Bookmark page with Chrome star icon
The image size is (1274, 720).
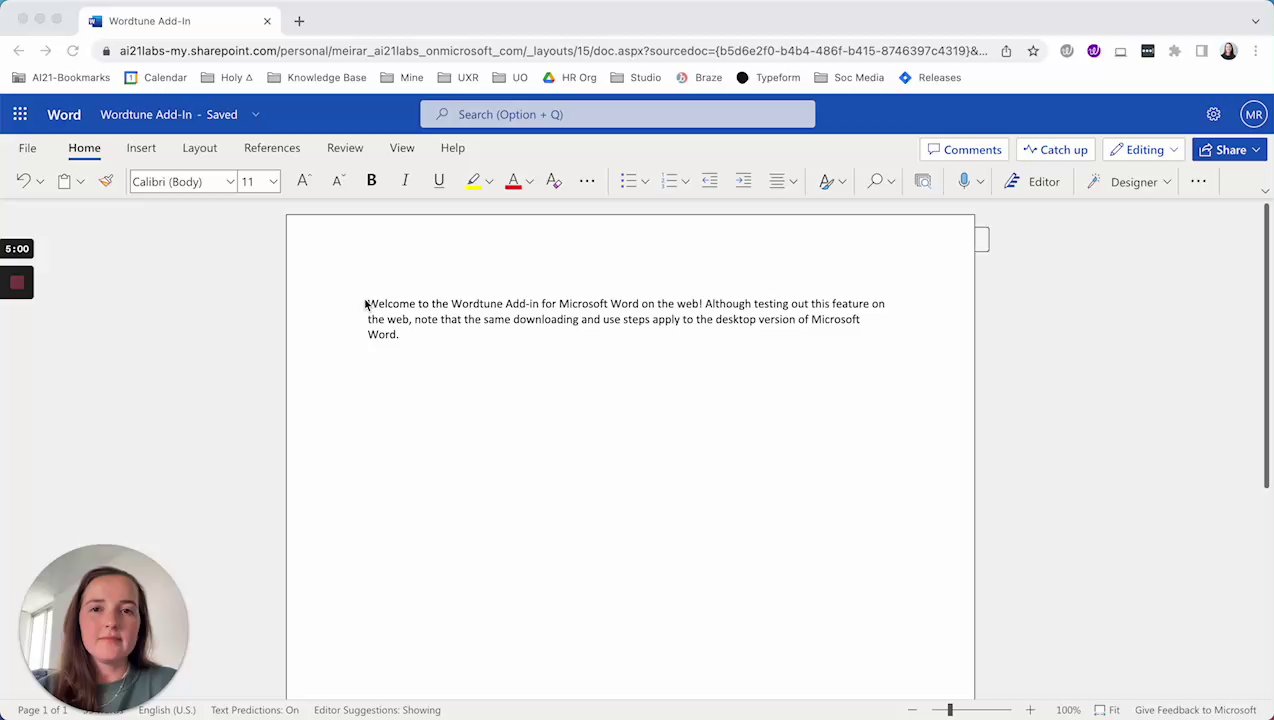point(1033,51)
